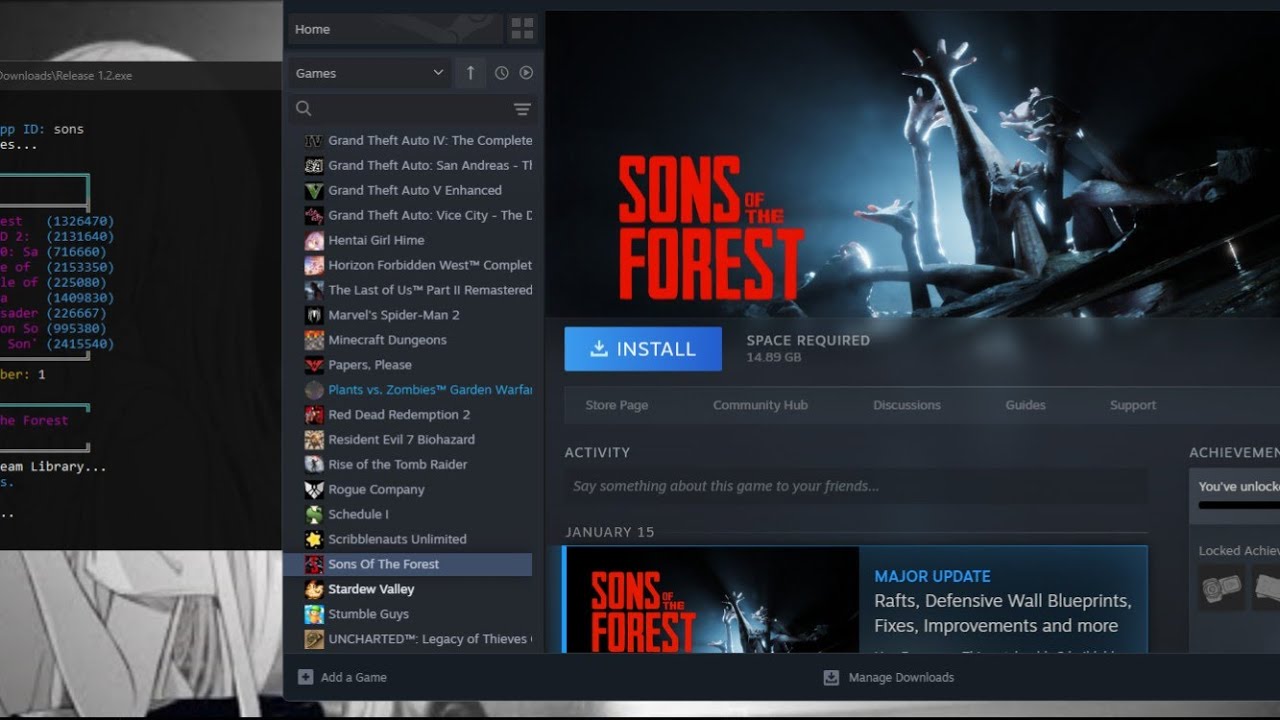
Task: Select Sons Of The Forest in library
Action: coord(408,565)
